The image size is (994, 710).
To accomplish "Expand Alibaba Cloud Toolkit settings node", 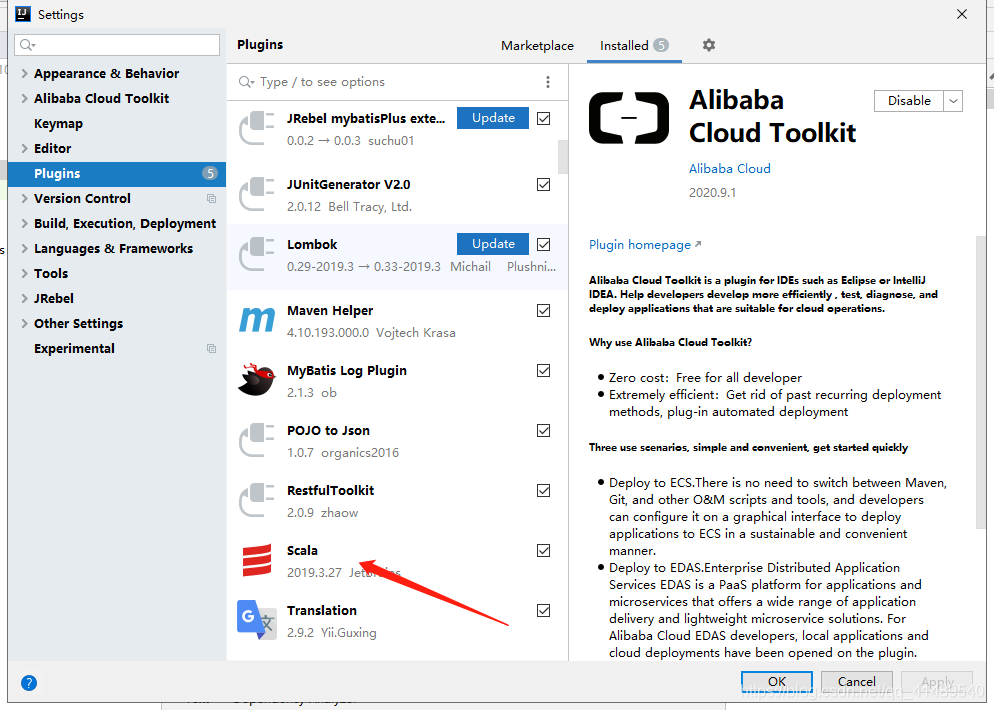I will pyautogui.click(x=24, y=98).
